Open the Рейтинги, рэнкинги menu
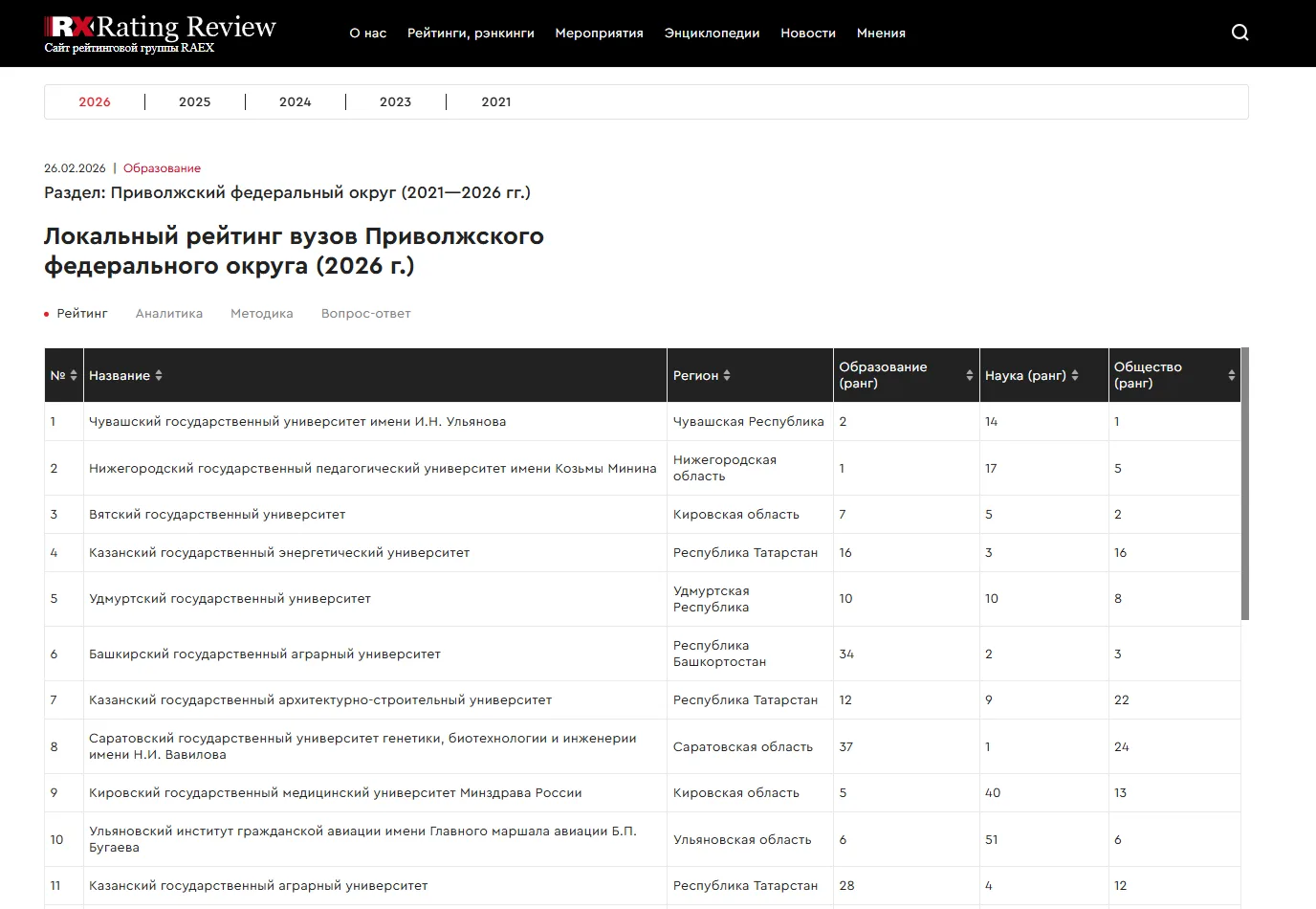 coord(471,33)
